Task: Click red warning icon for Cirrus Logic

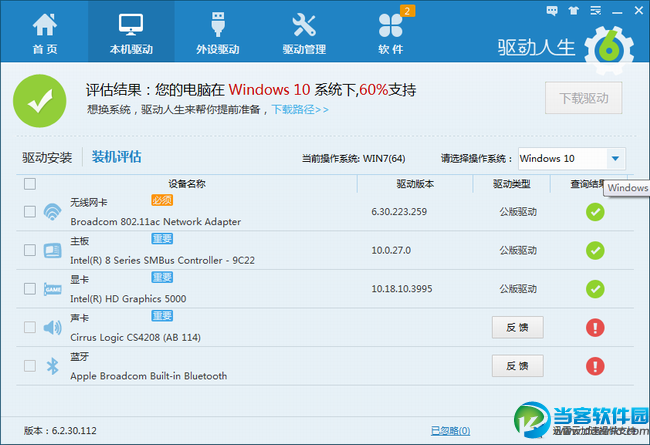Action: point(595,328)
